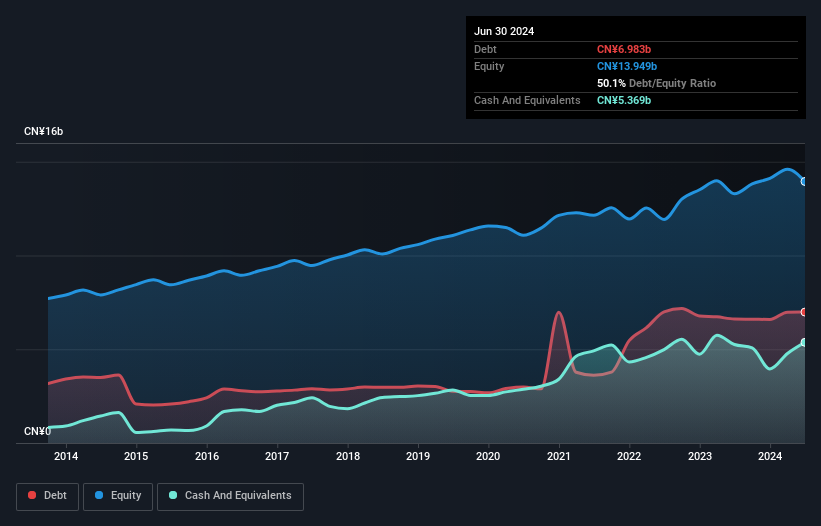Toggle the Cash And Equivalents legend button
Image resolution: width=821 pixels, height=526 pixels.
(230, 496)
